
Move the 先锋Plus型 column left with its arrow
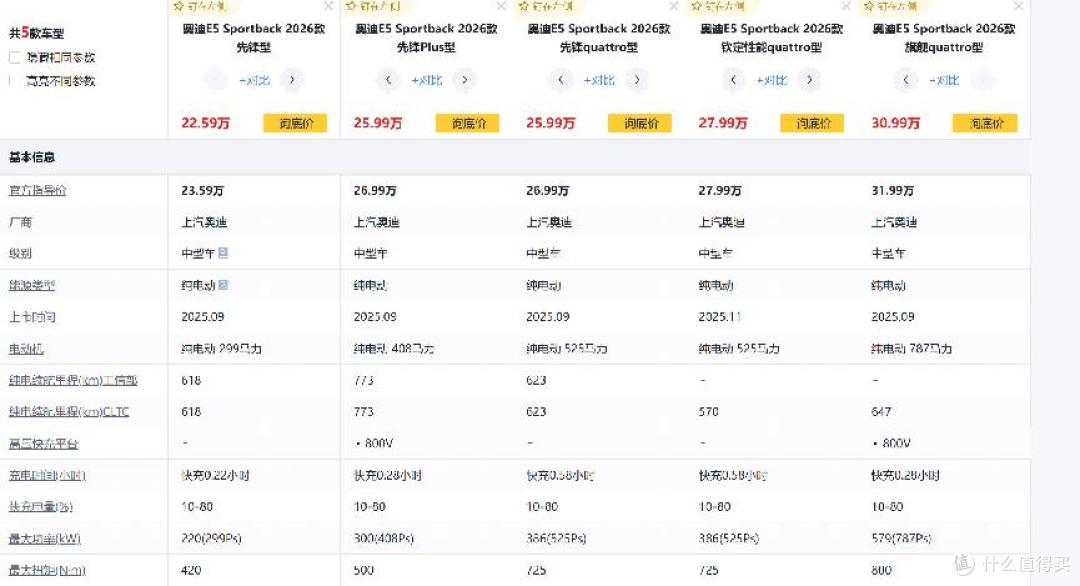388,80
